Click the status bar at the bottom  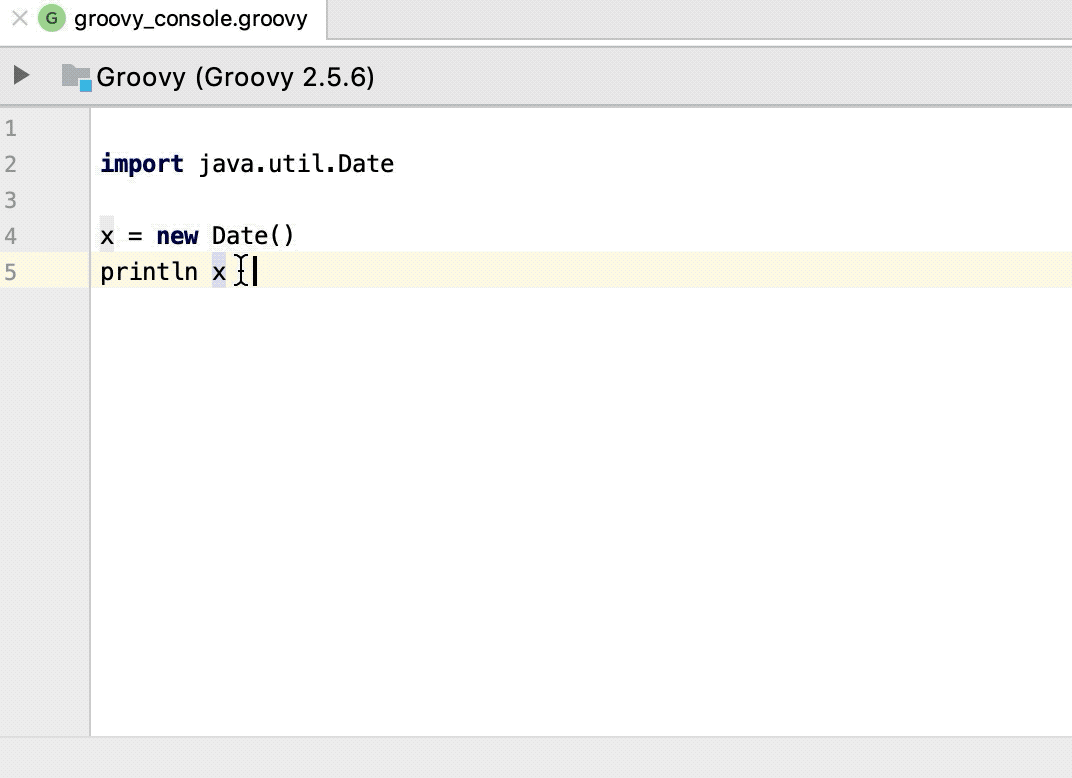click(536, 760)
